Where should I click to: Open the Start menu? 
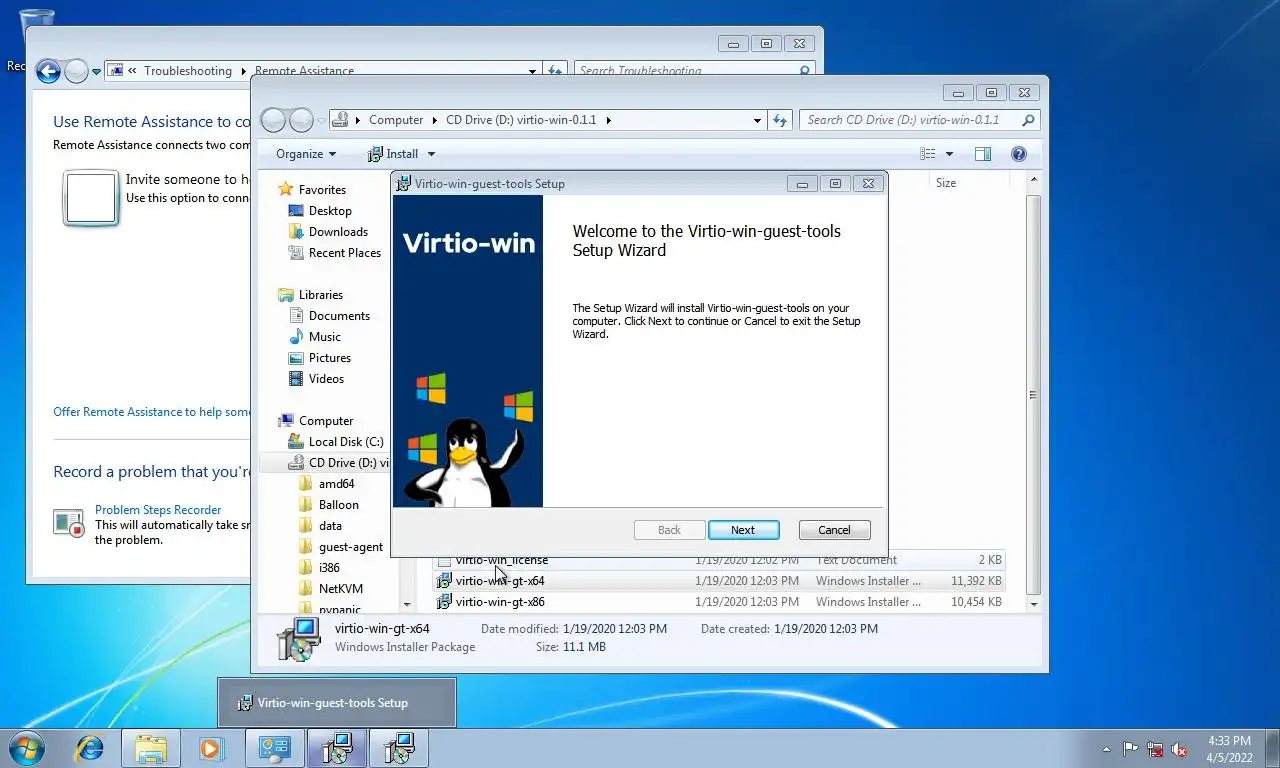[26, 748]
